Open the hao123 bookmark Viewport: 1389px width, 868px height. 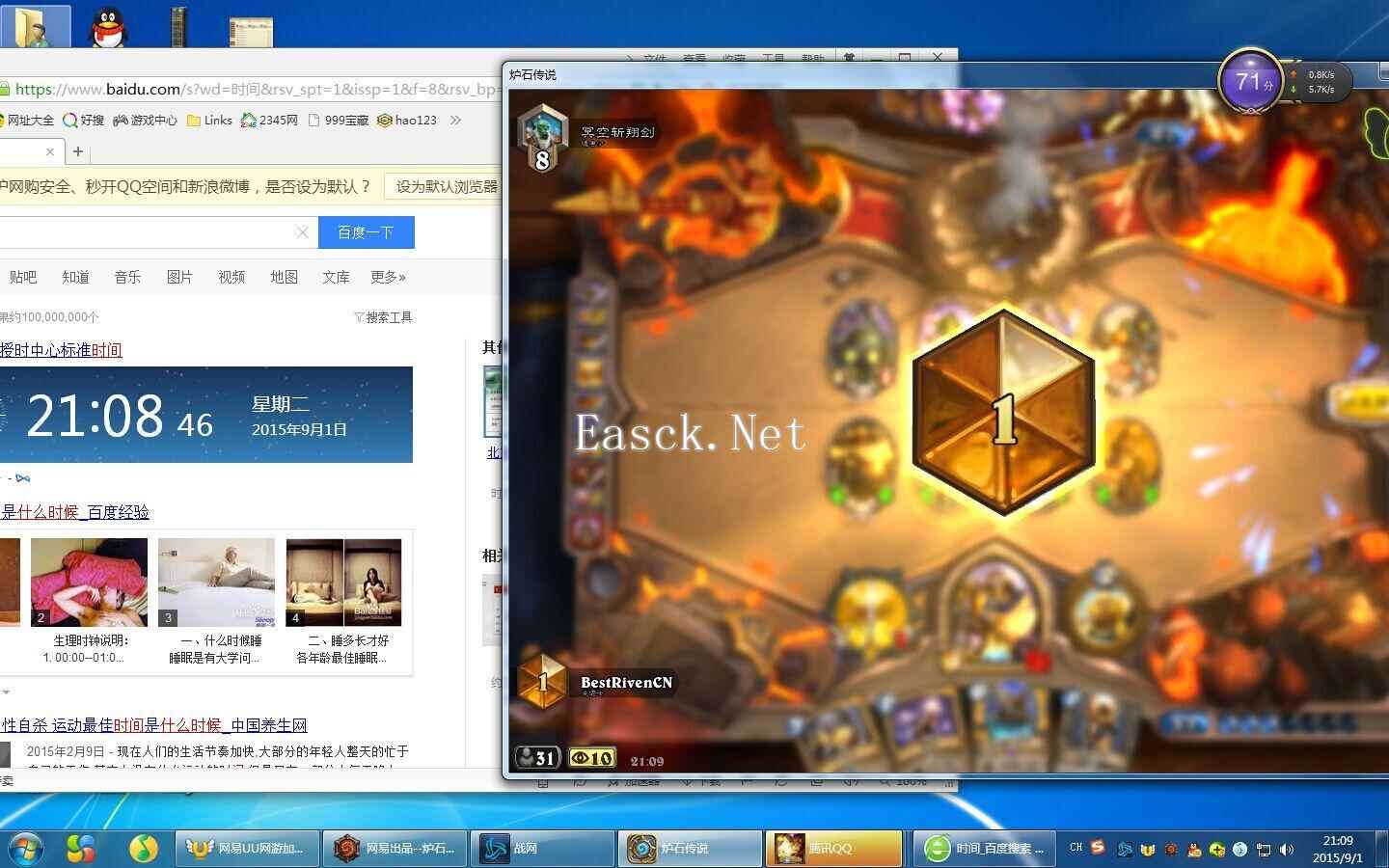[x=407, y=121]
